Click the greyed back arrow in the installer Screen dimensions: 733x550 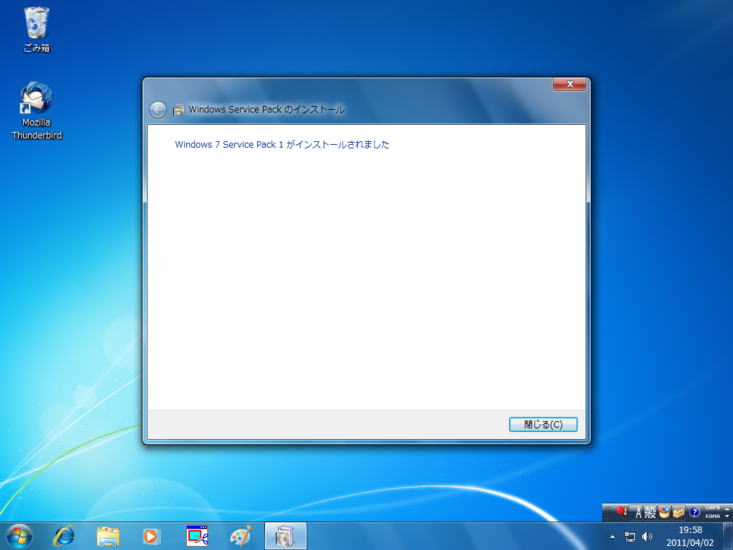coord(158,110)
